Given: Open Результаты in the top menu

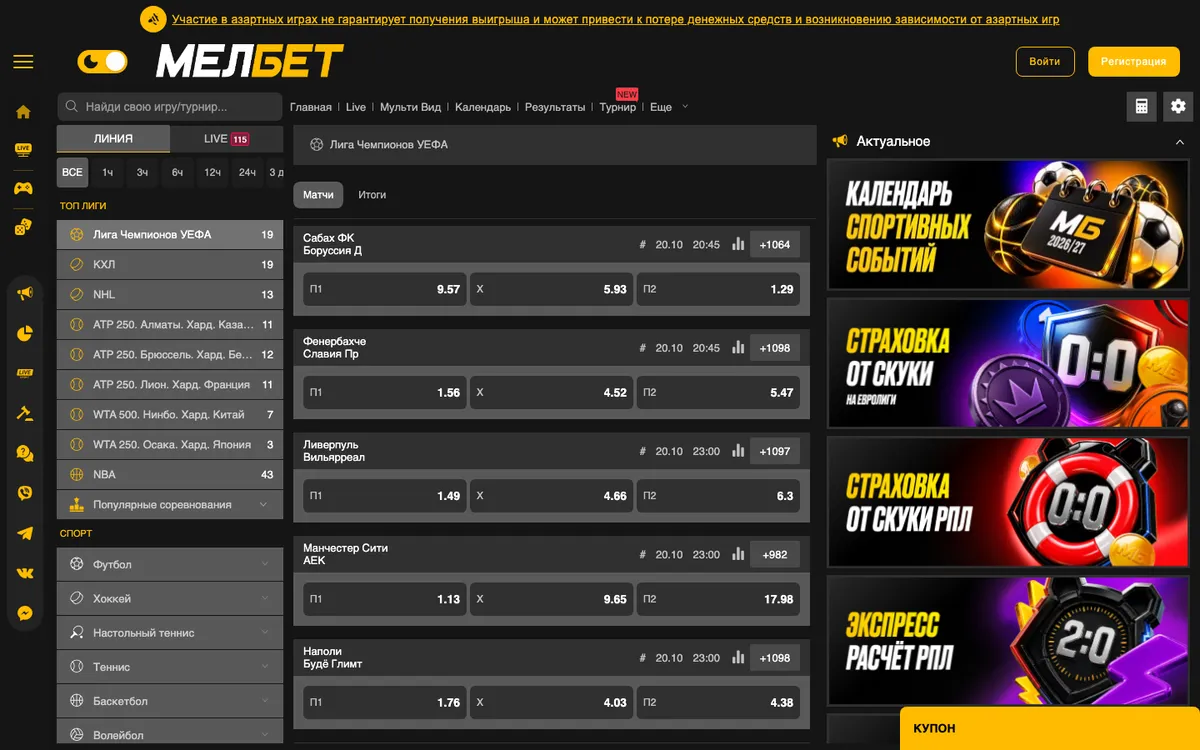Looking at the screenshot, I should pyautogui.click(x=555, y=107).
